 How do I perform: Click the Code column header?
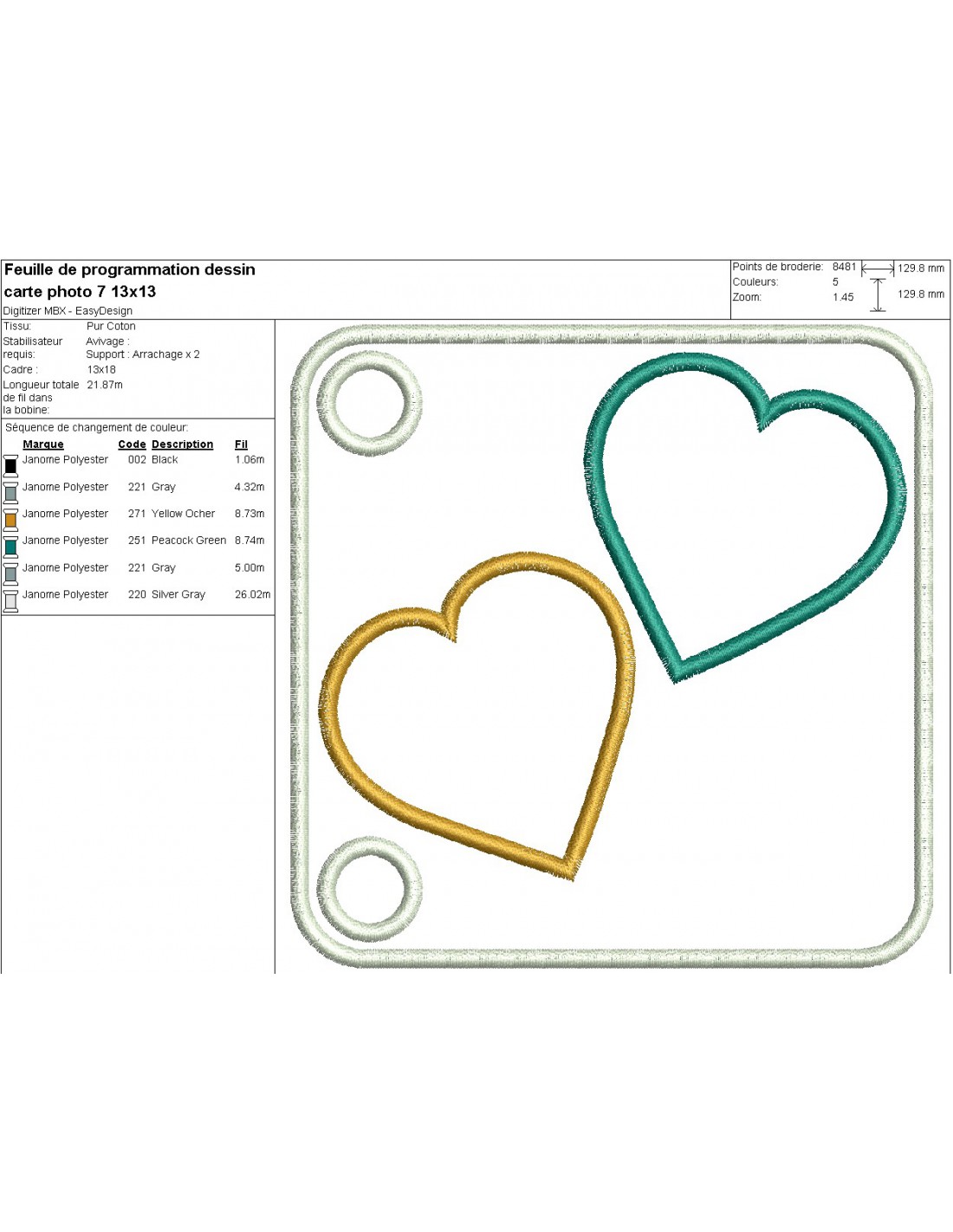pos(132,444)
